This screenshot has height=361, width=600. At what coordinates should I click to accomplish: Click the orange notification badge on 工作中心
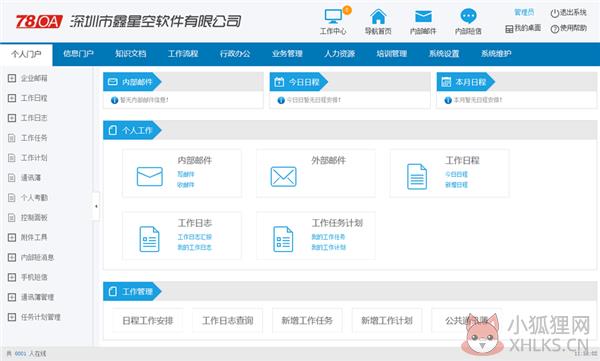point(347,10)
